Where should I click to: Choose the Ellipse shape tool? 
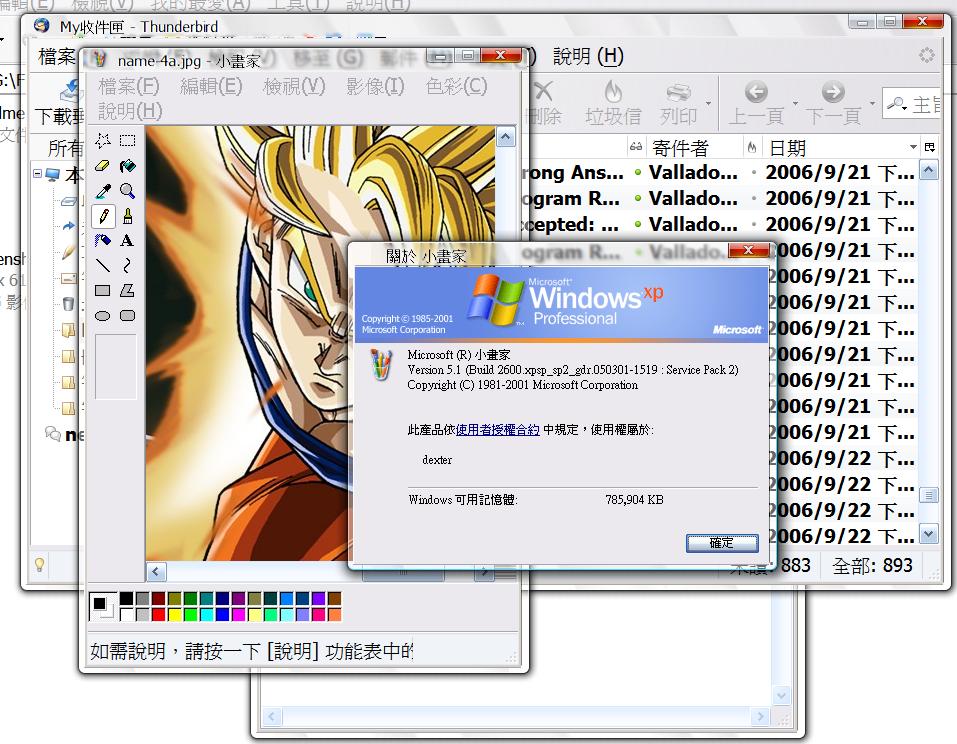tap(103, 316)
